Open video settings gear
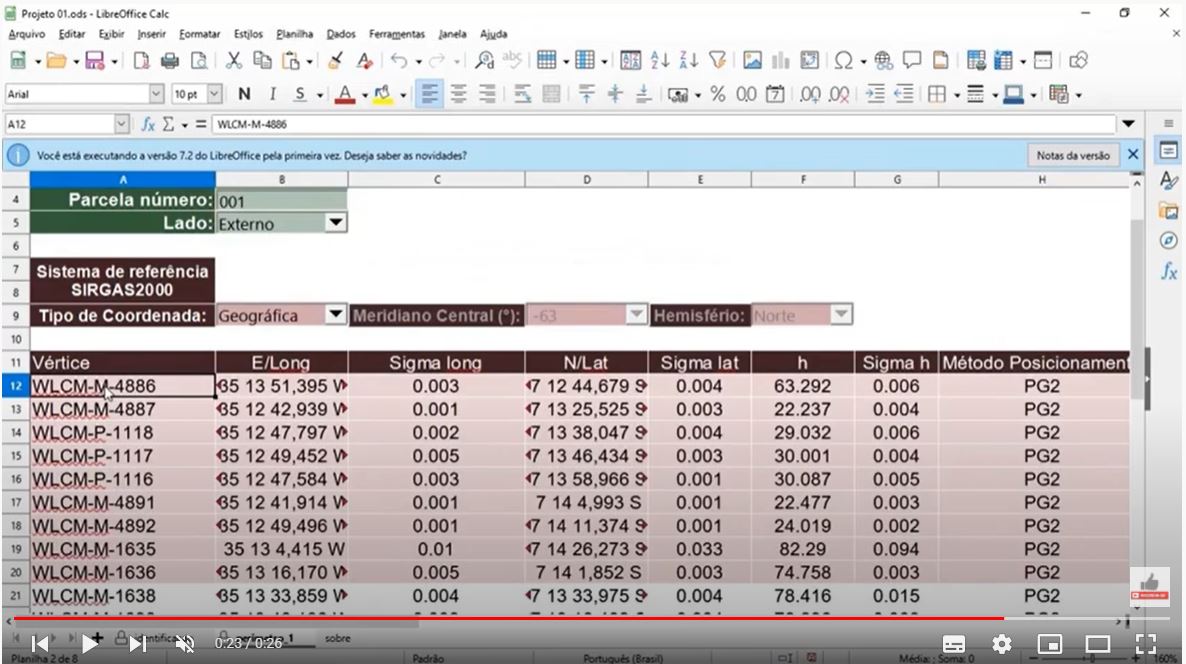 click(x=1001, y=644)
